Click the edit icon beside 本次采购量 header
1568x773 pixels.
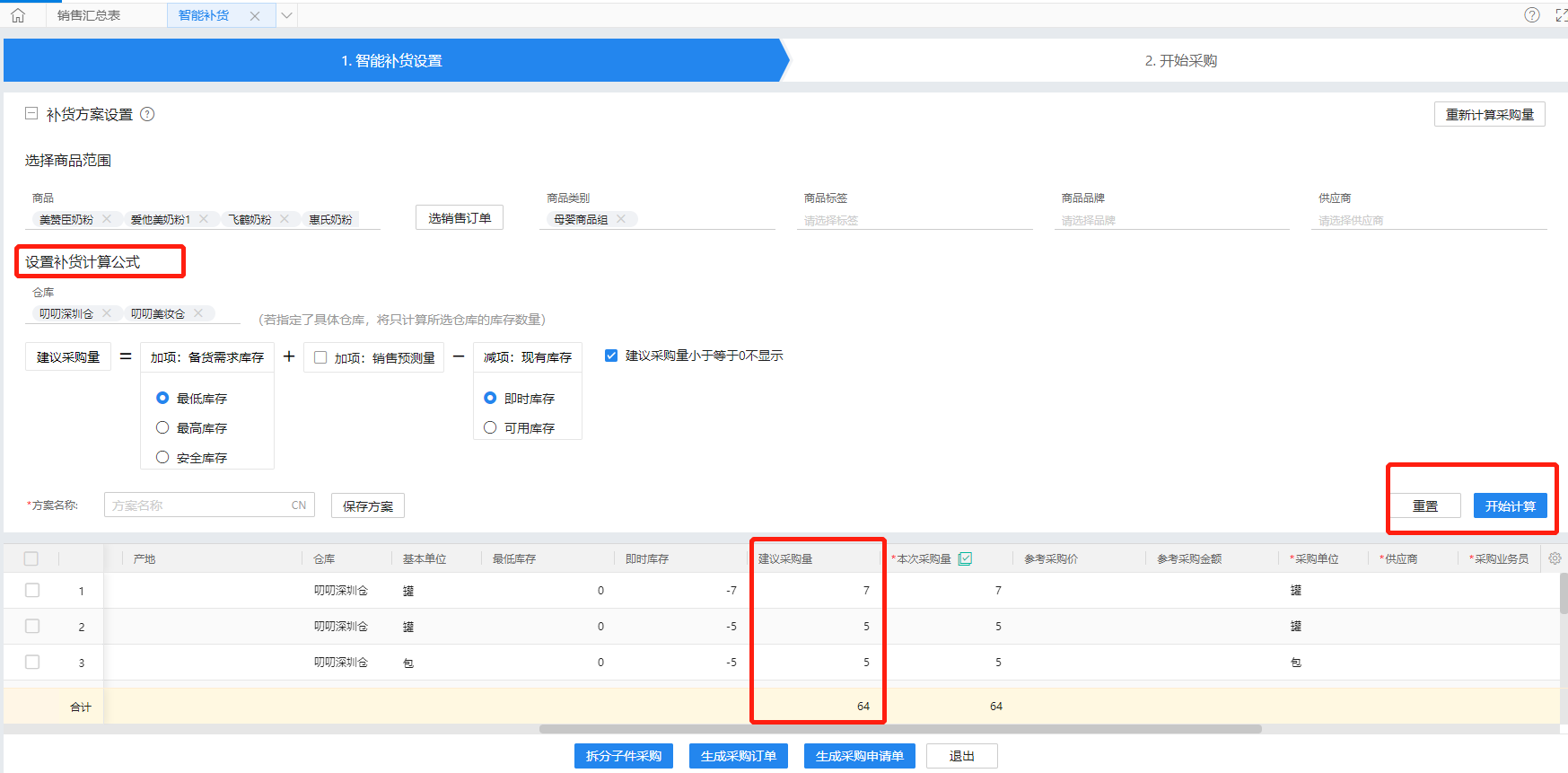coord(965,558)
